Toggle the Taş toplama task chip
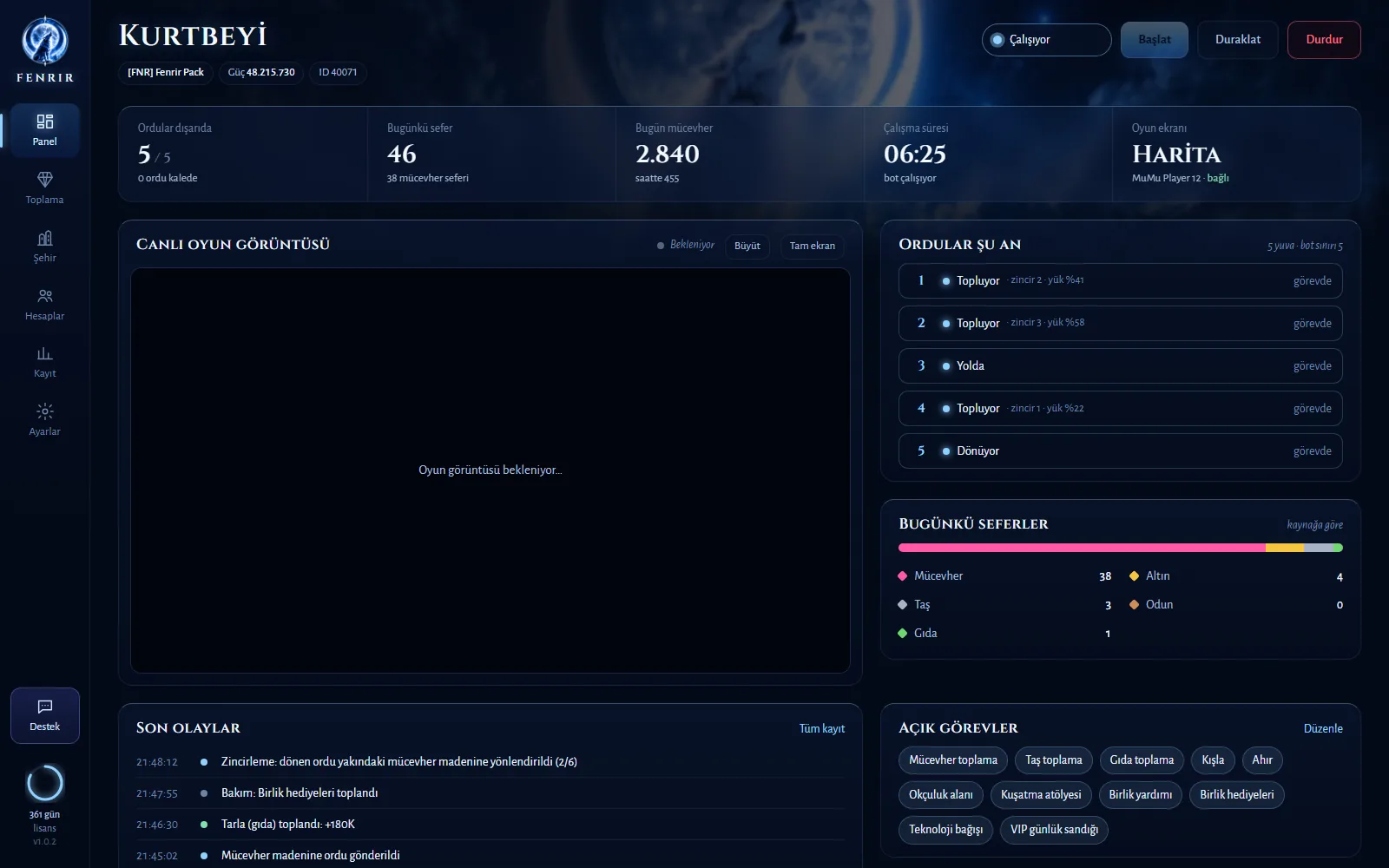Viewport: 1389px width, 868px height. click(1054, 760)
